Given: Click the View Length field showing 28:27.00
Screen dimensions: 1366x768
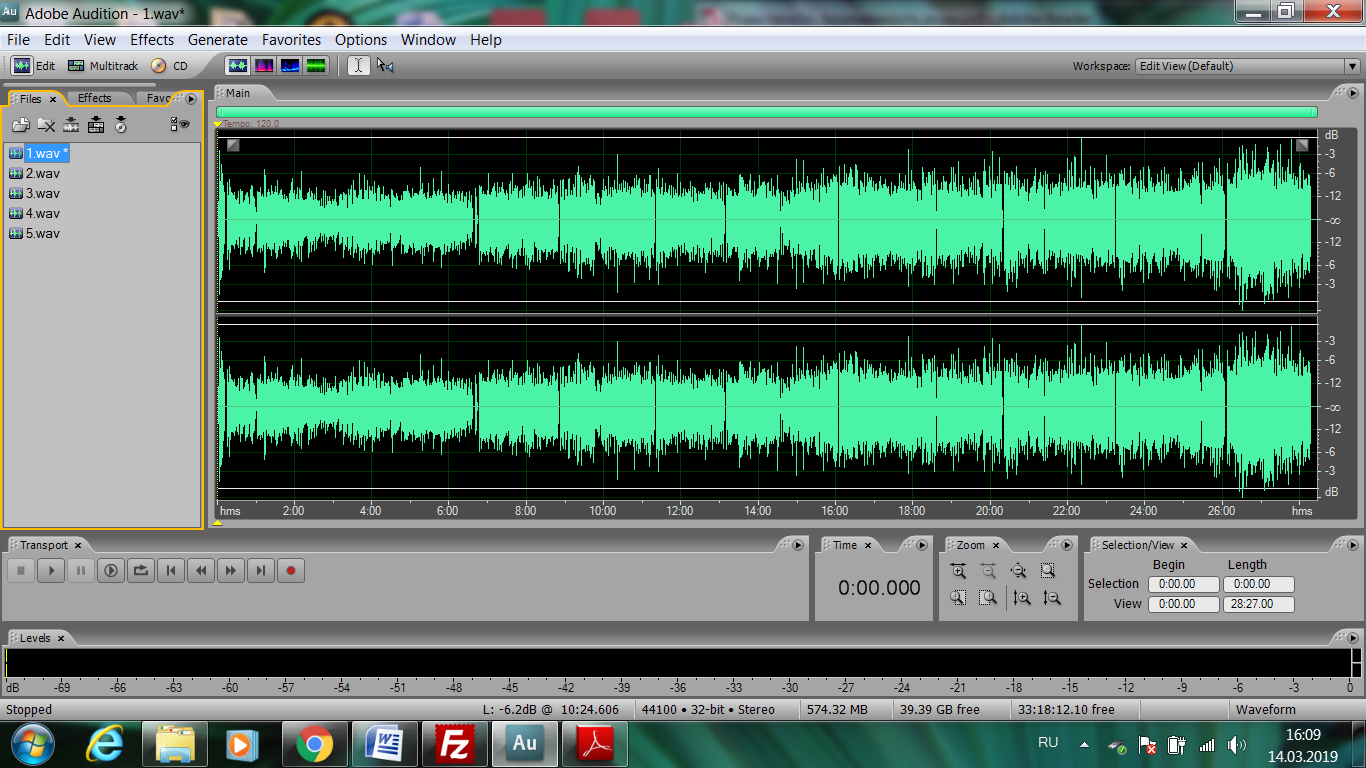Looking at the screenshot, I should [x=1258, y=604].
